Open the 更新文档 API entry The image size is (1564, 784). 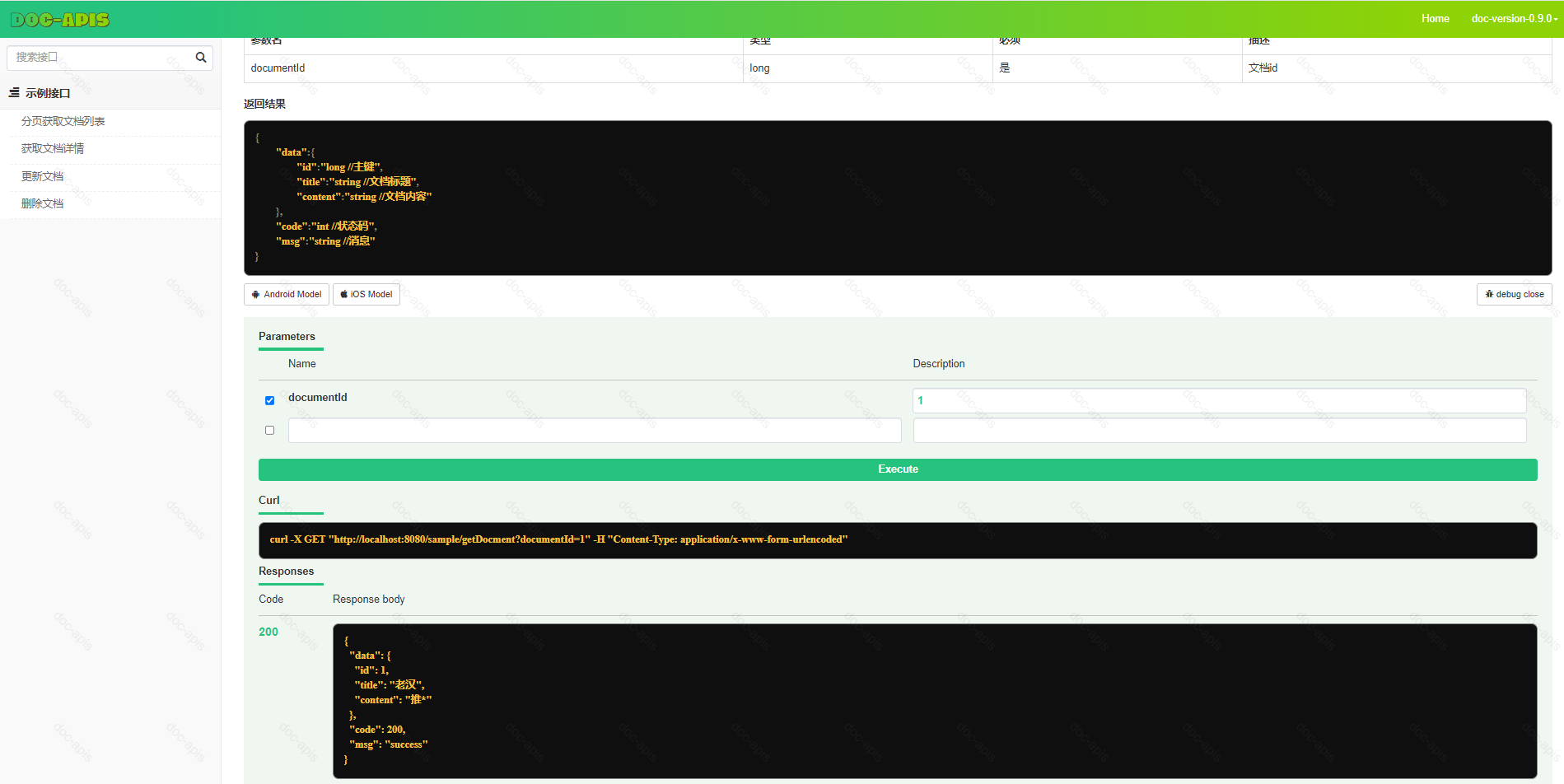pyautogui.click(x=43, y=176)
